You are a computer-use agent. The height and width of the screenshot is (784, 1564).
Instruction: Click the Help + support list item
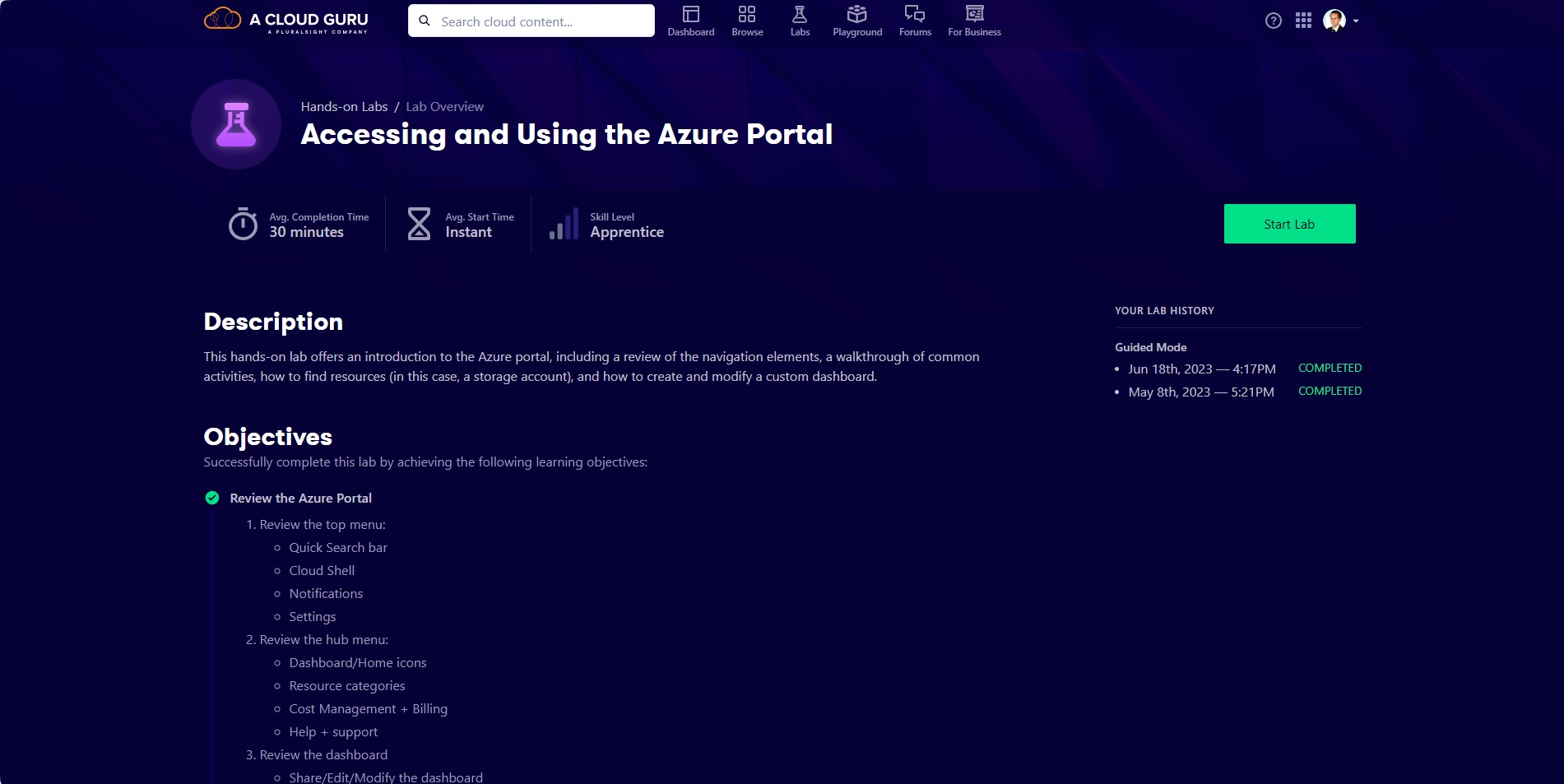(333, 731)
